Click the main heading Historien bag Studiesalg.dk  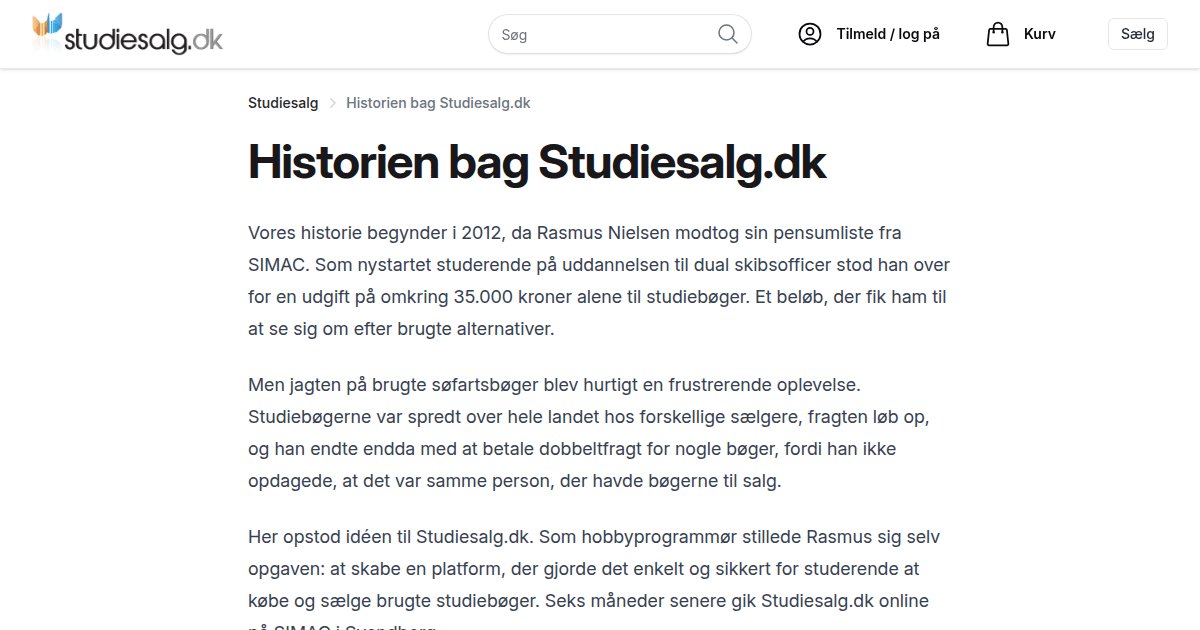[x=537, y=162]
